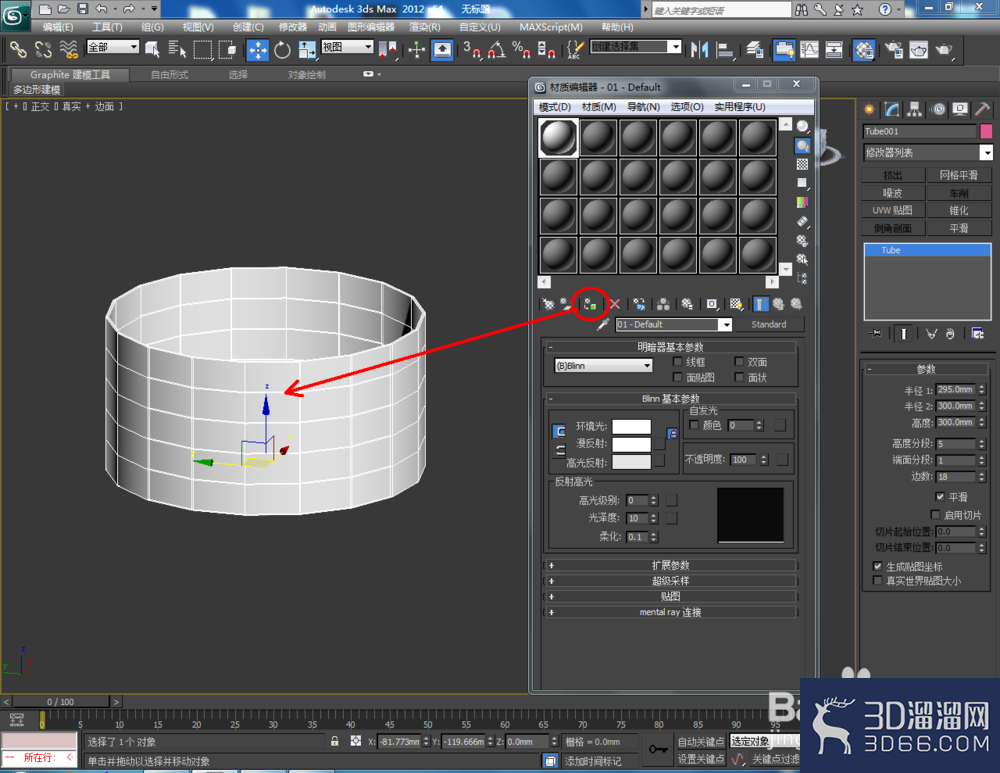Toggle Backlight icon in Material Editor
The height and width of the screenshot is (773, 1000).
(x=802, y=146)
